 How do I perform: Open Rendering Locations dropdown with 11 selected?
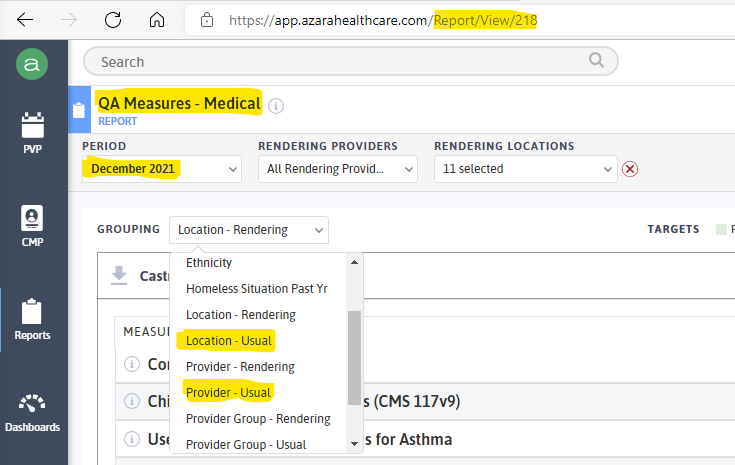[x=525, y=169]
